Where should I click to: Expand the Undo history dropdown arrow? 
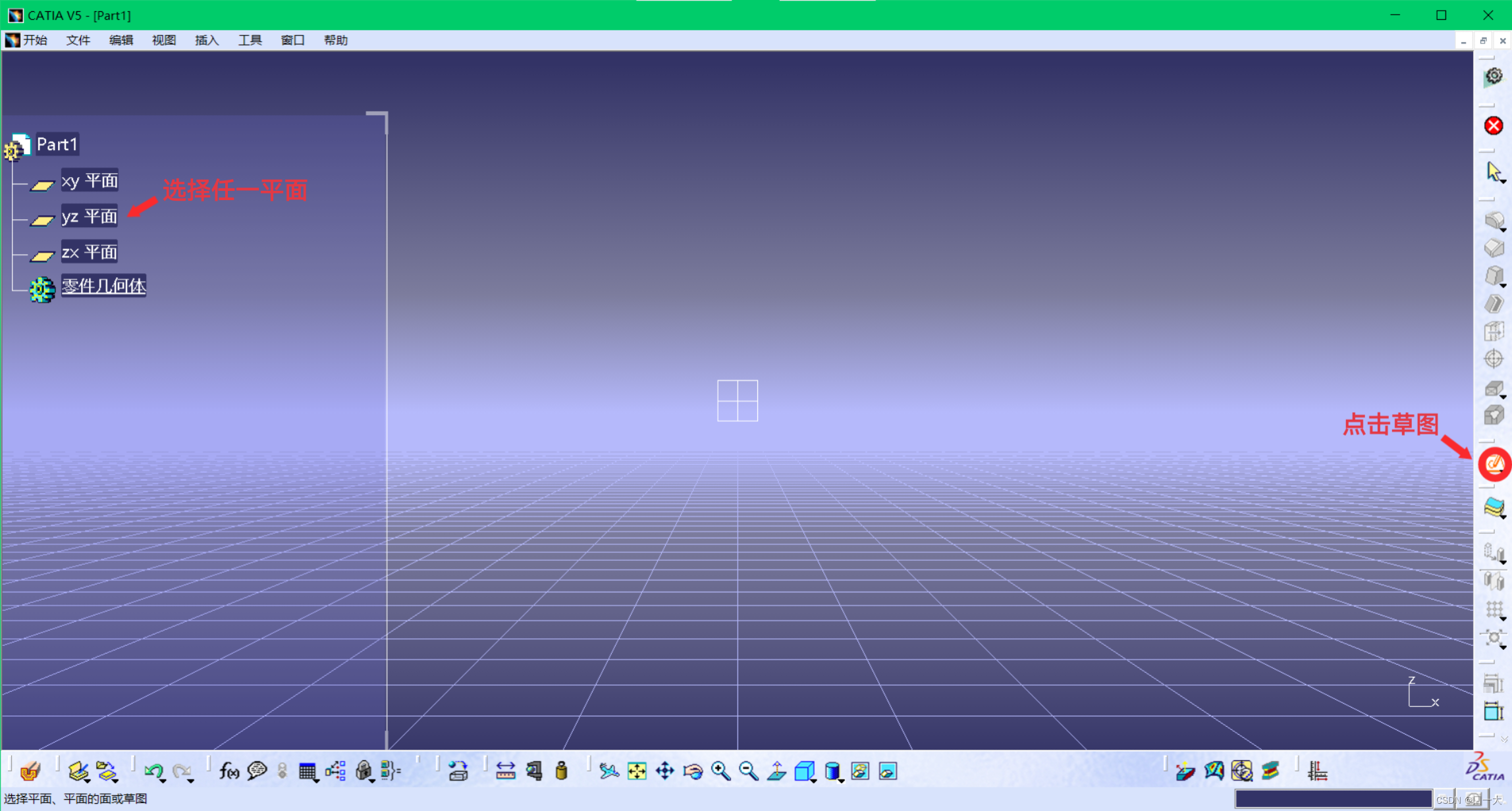click(x=163, y=781)
